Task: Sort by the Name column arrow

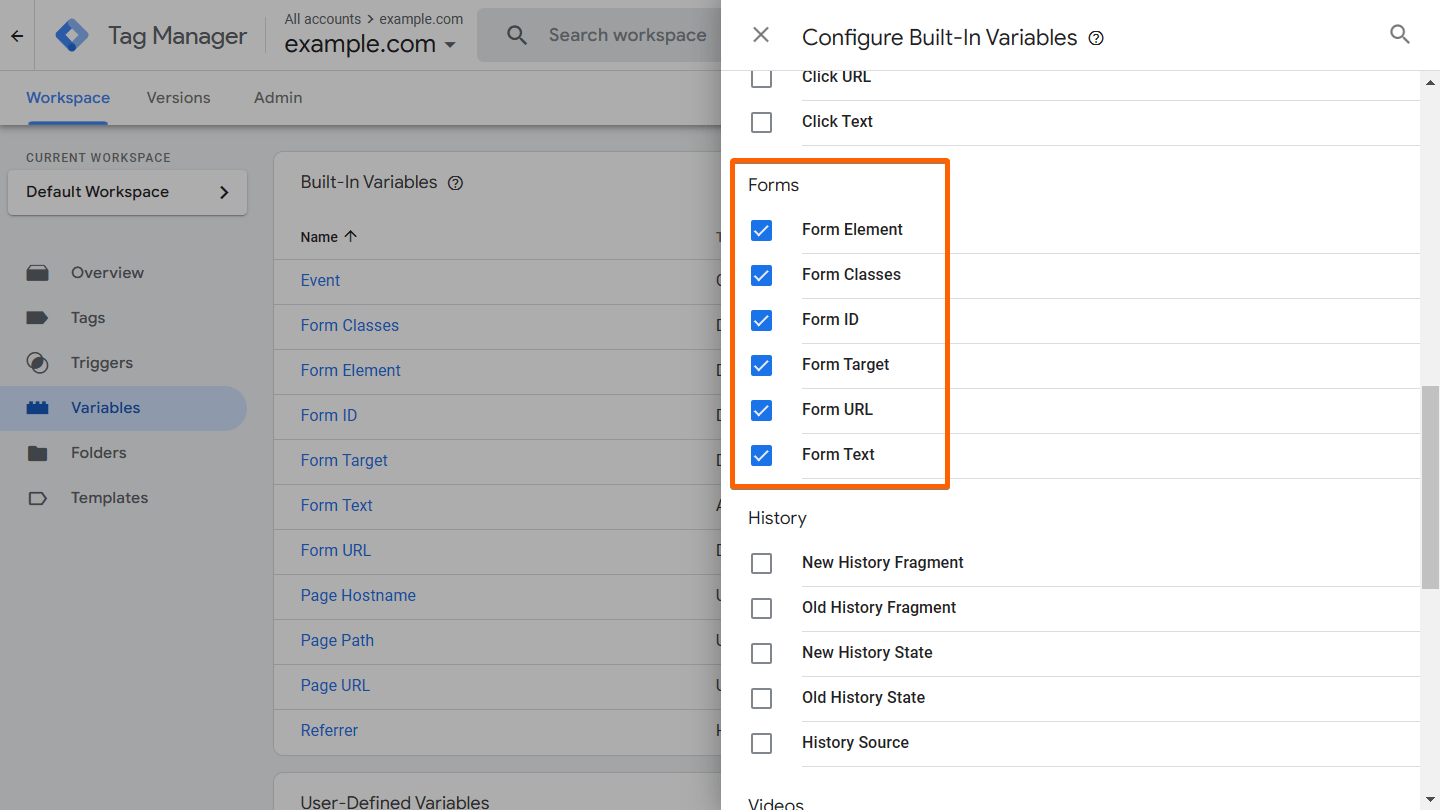Action: (351, 237)
